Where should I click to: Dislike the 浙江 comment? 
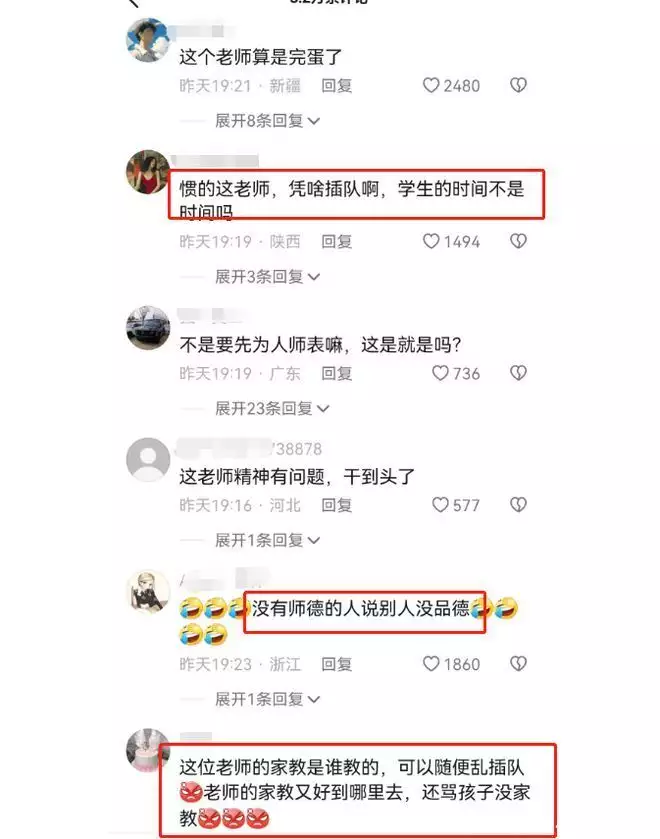(518, 664)
